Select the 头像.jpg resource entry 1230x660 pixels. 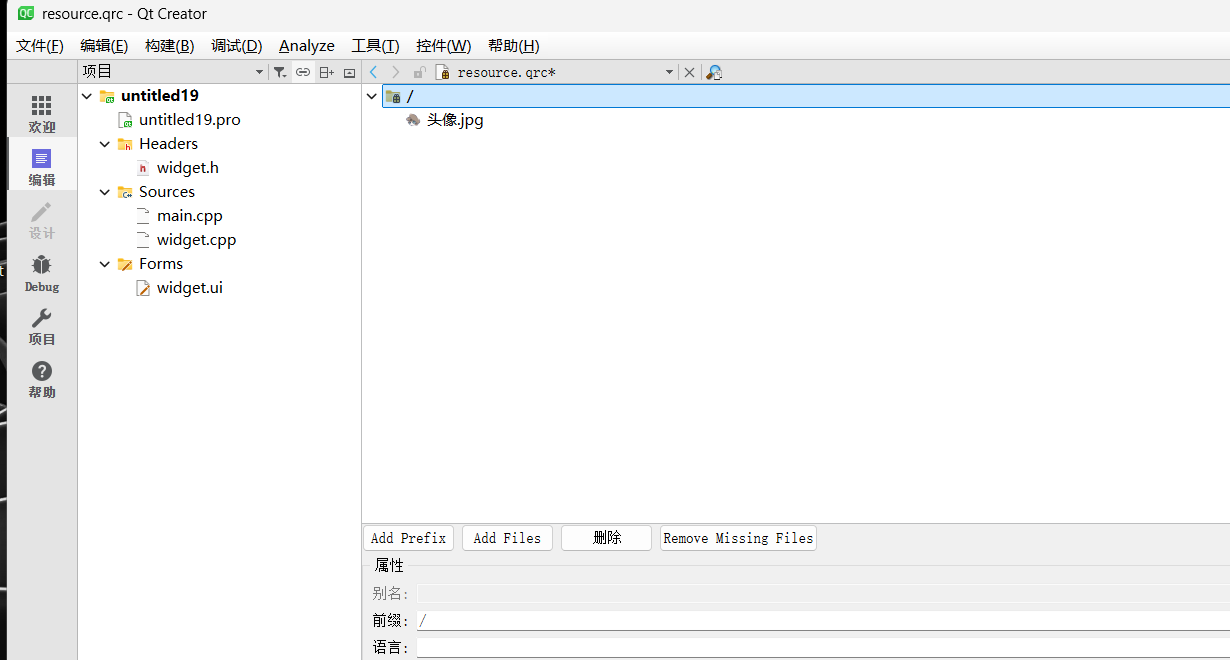point(455,120)
